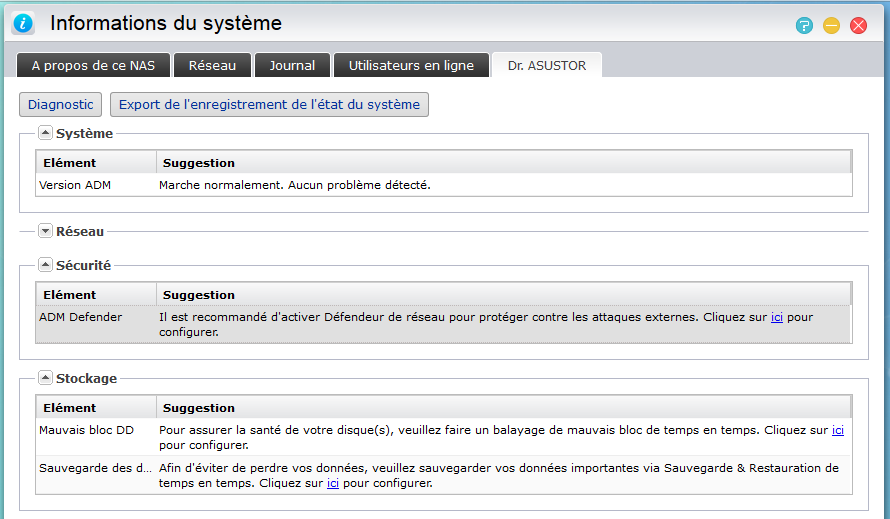Click the Diagnostic button
The height and width of the screenshot is (519, 890).
pyautogui.click(x=61, y=104)
